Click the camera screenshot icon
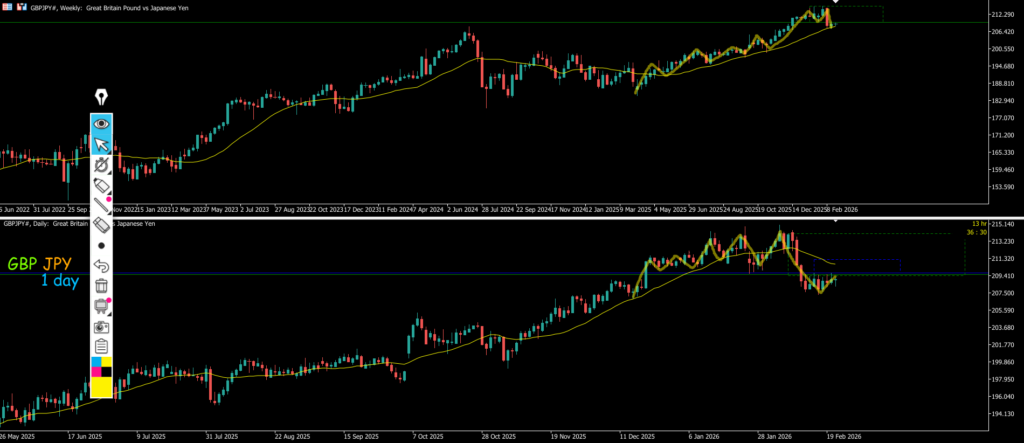The image size is (1024, 443). (101, 327)
